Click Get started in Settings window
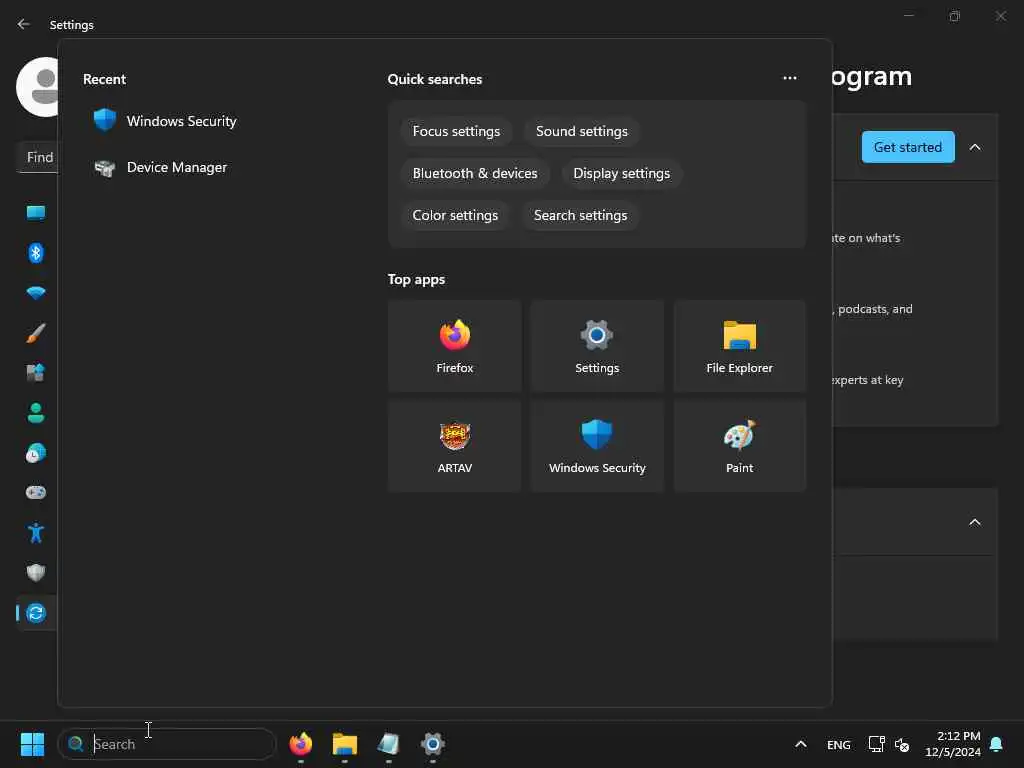The image size is (1024, 768). (908, 147)
